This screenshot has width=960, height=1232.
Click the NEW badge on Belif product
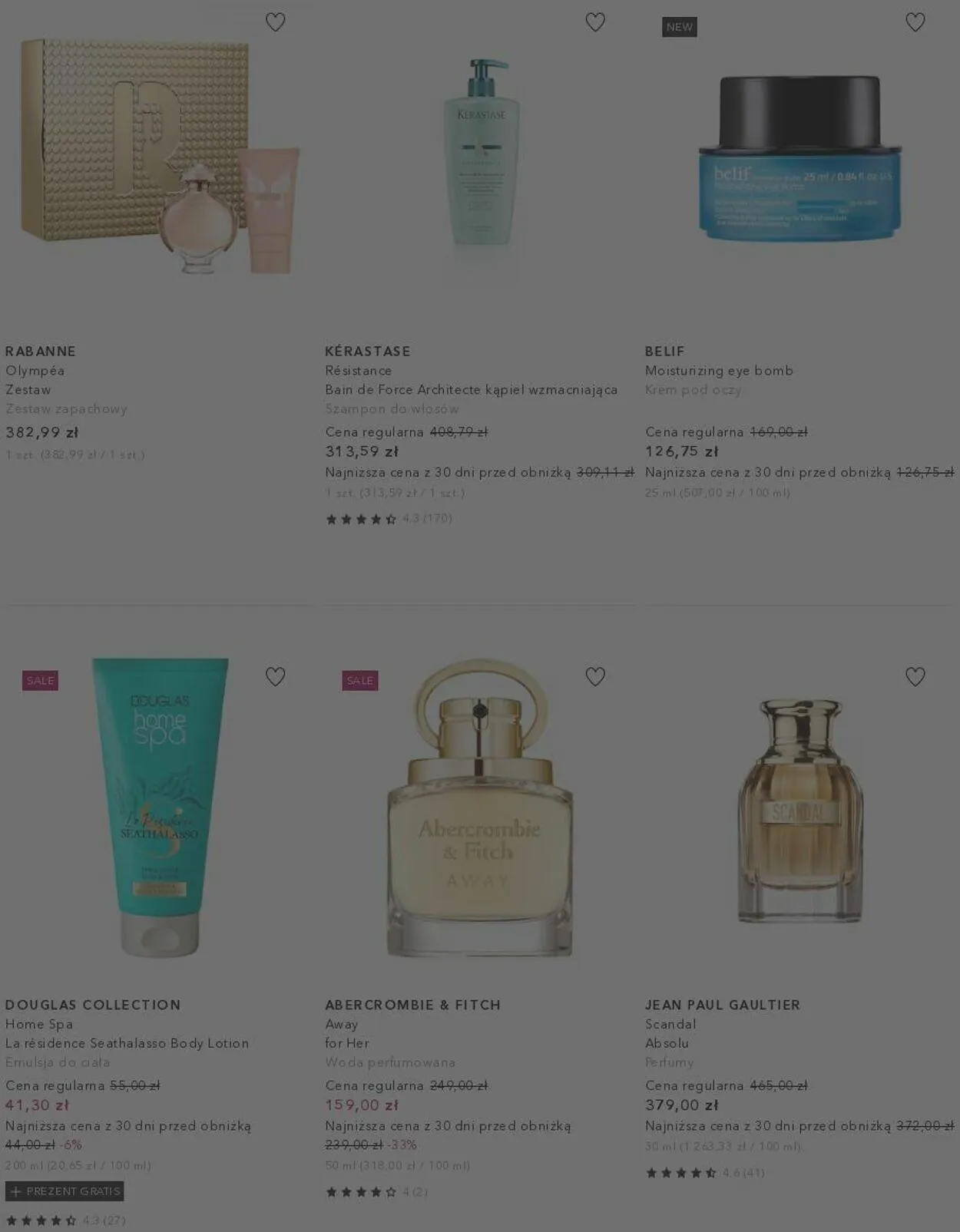680,27
